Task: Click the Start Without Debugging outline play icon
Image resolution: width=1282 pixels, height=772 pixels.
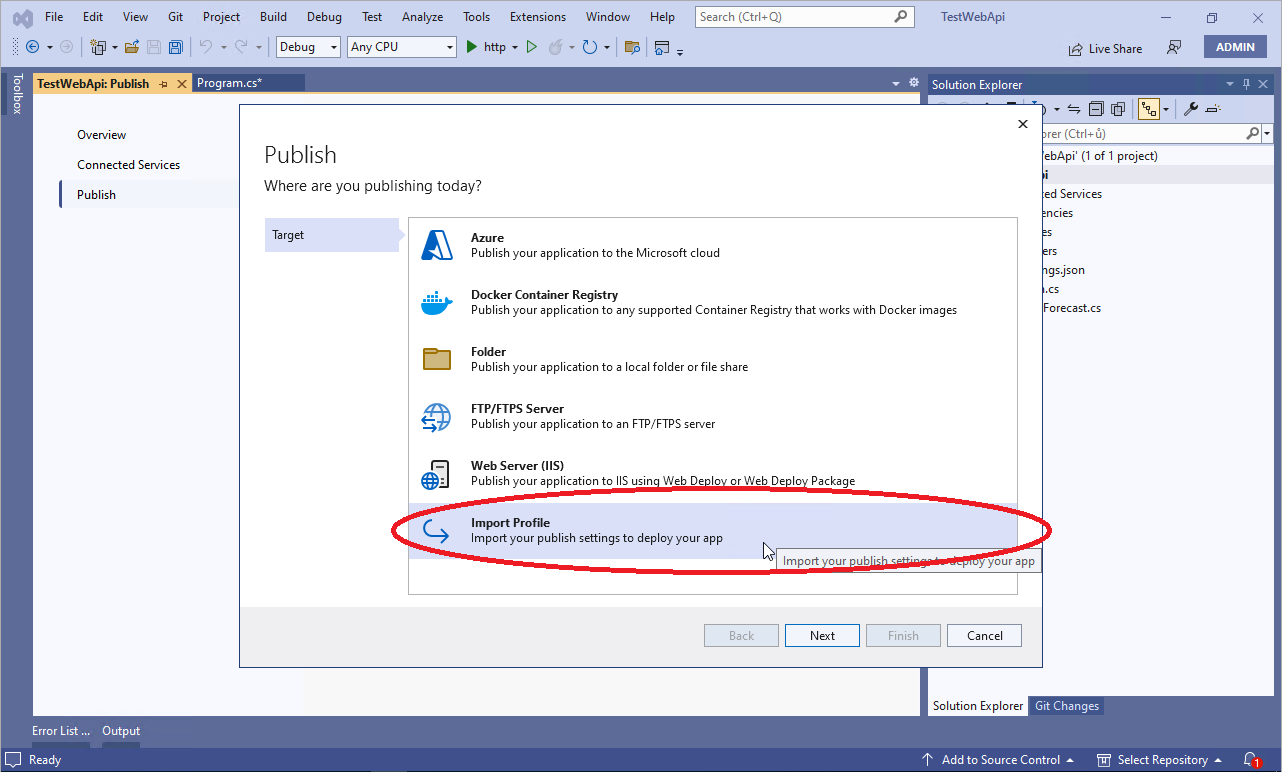Action: pyautogui.click(x=532, y=47)
